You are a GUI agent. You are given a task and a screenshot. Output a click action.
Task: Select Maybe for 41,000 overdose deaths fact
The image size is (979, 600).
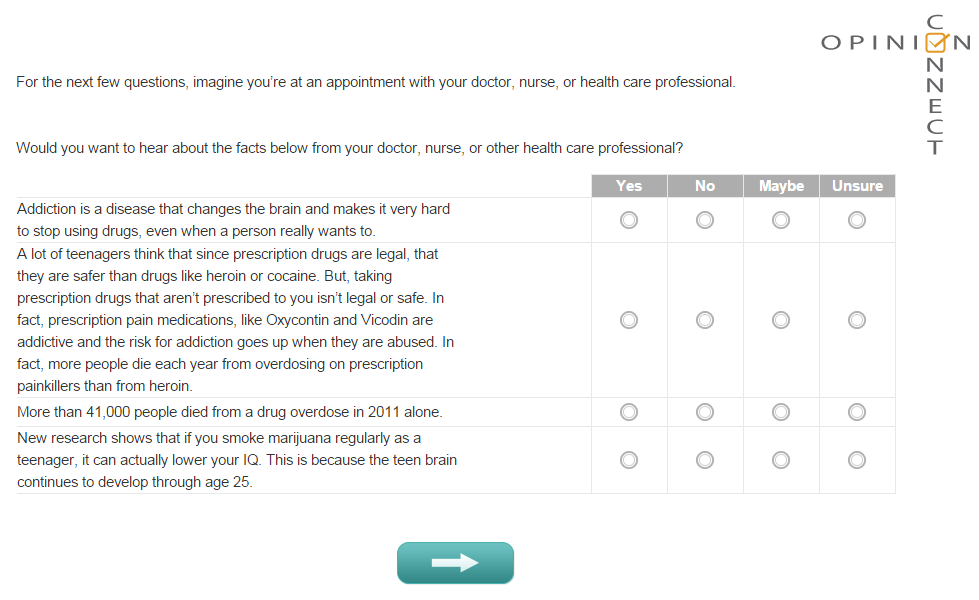click(781, 411)
